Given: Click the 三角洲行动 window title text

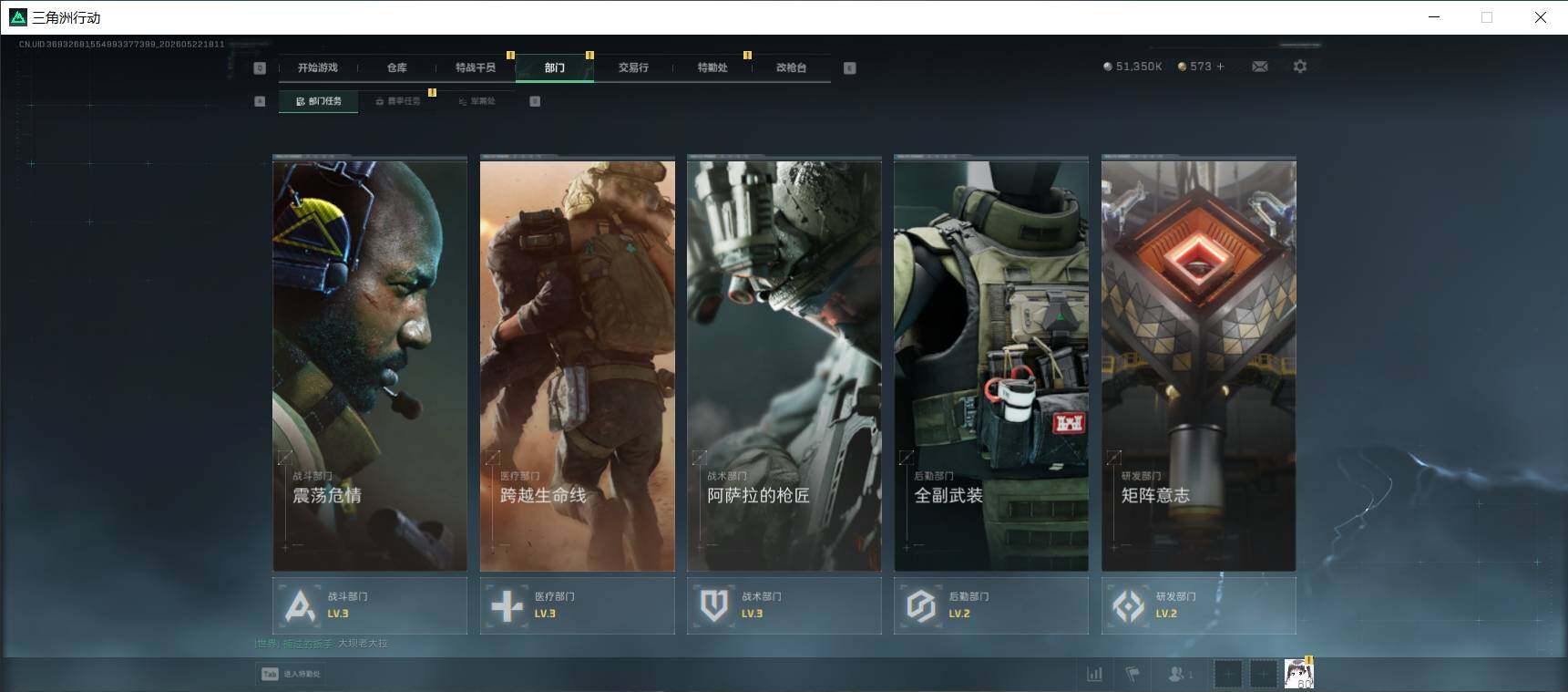Looking at the screenshot, I should click(x=67, y=17).
